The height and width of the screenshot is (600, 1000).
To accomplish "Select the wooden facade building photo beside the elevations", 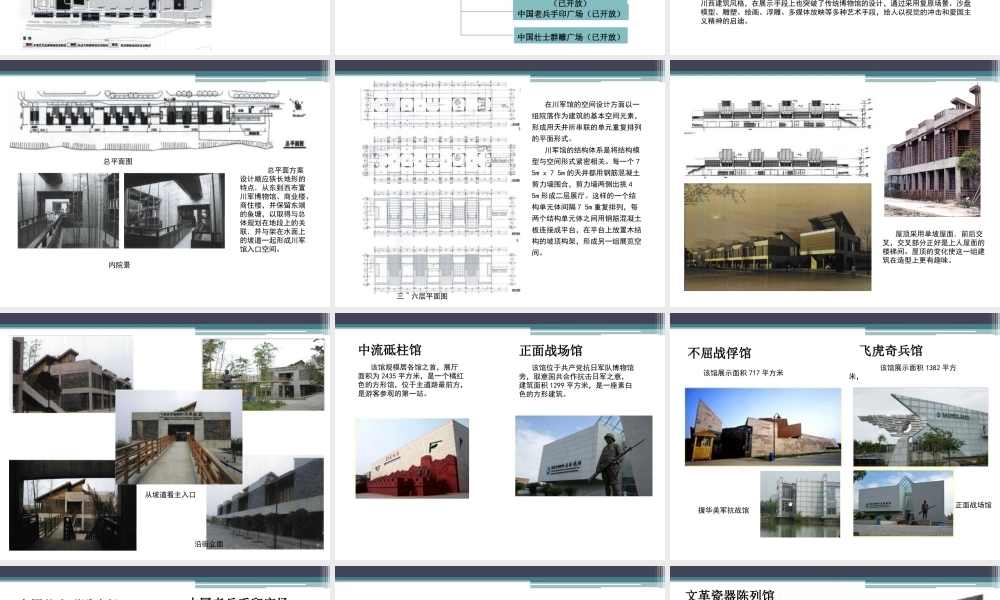I will (x=932, y=150).
